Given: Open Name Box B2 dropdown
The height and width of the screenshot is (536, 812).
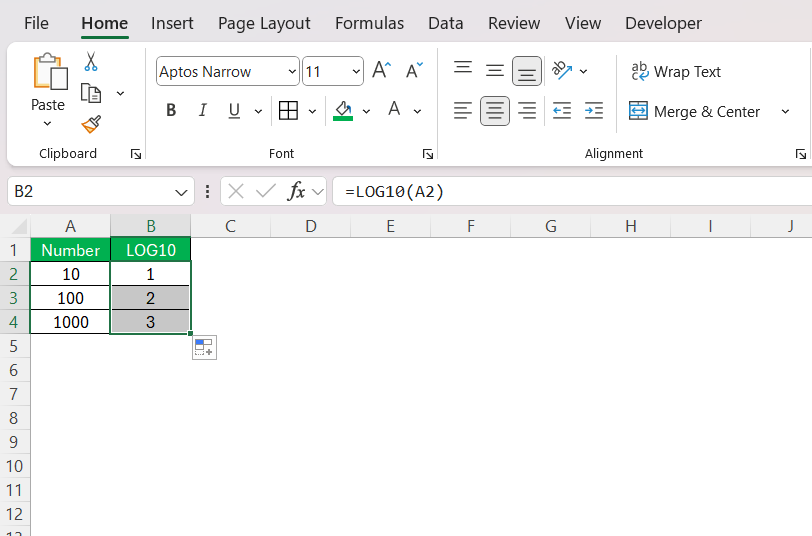Looking at the screenshot, I should 181,193.
